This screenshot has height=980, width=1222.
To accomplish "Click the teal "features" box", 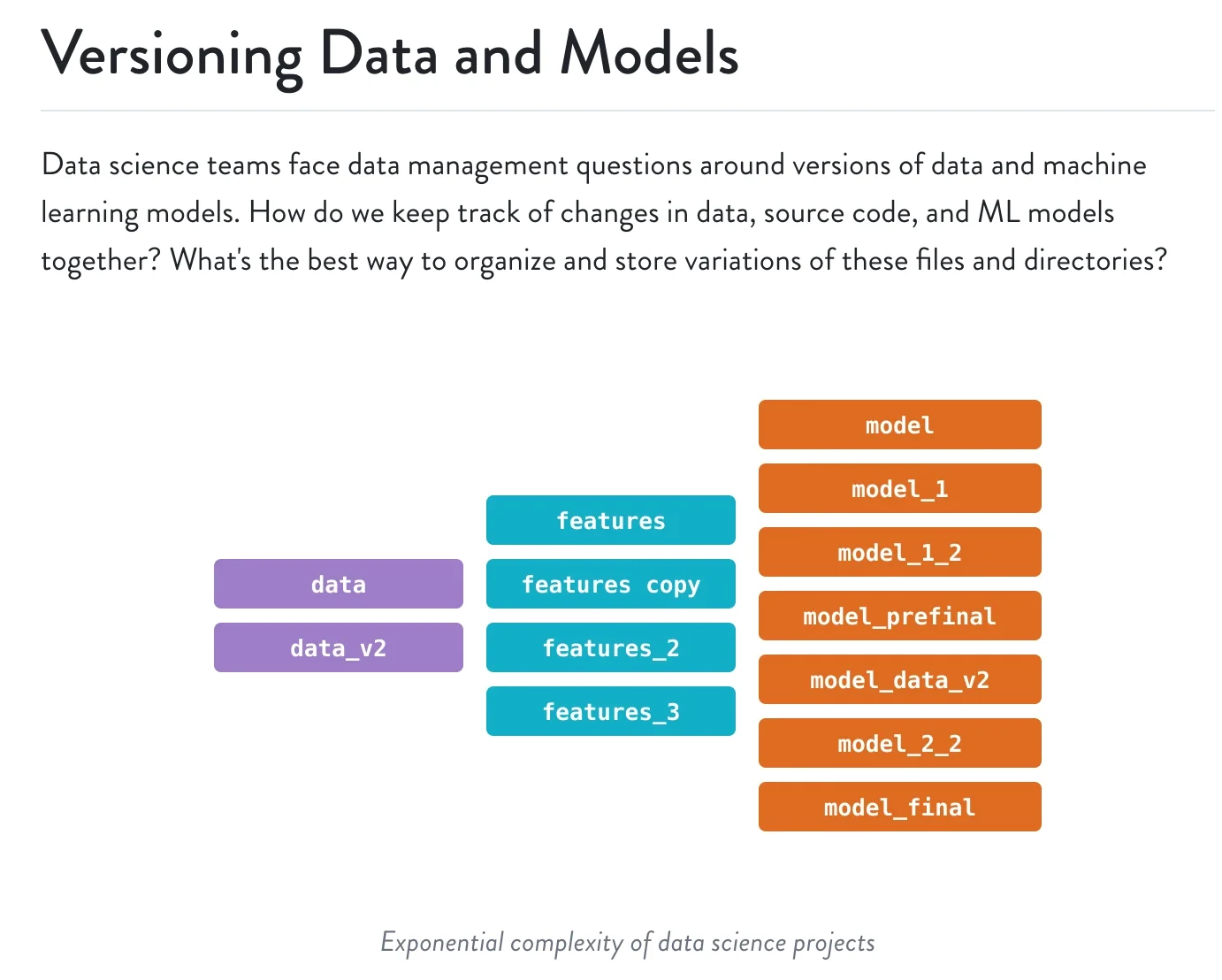I will click(x=610, y=520).
